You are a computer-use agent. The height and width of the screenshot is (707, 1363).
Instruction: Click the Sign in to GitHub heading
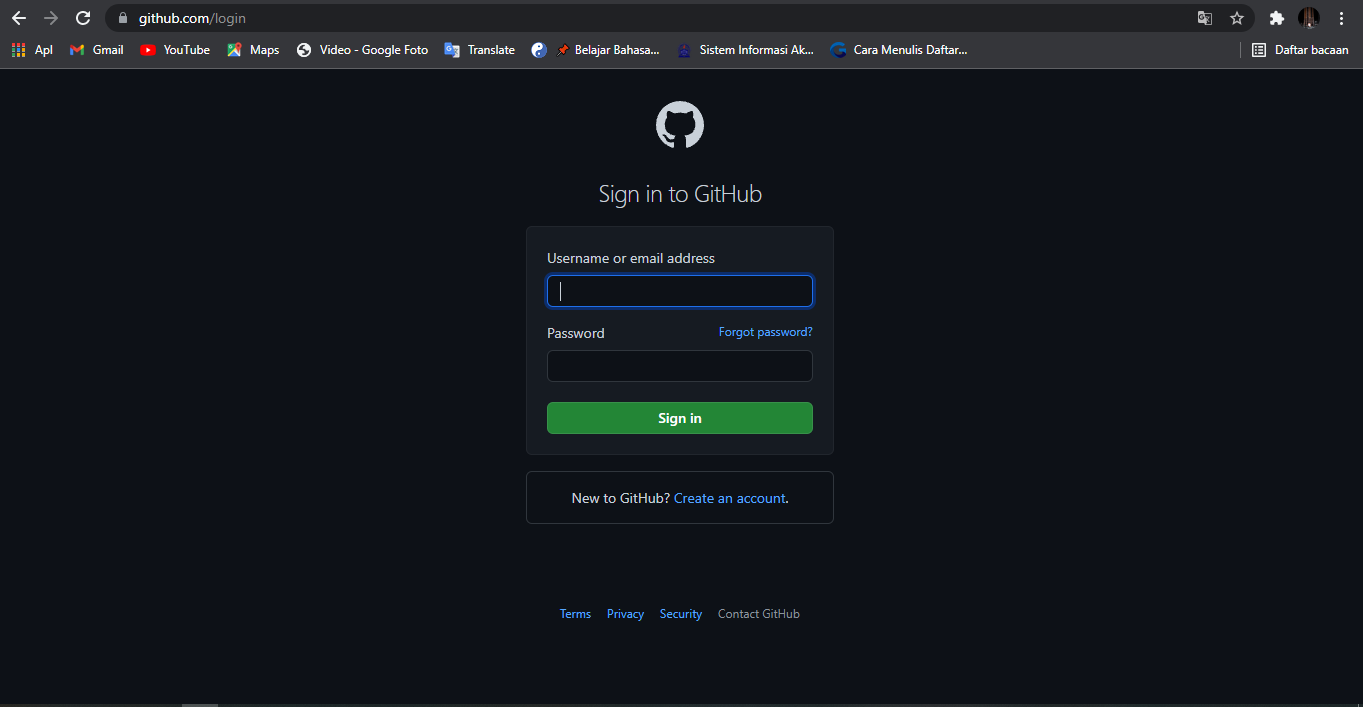[x=680, y=194]
